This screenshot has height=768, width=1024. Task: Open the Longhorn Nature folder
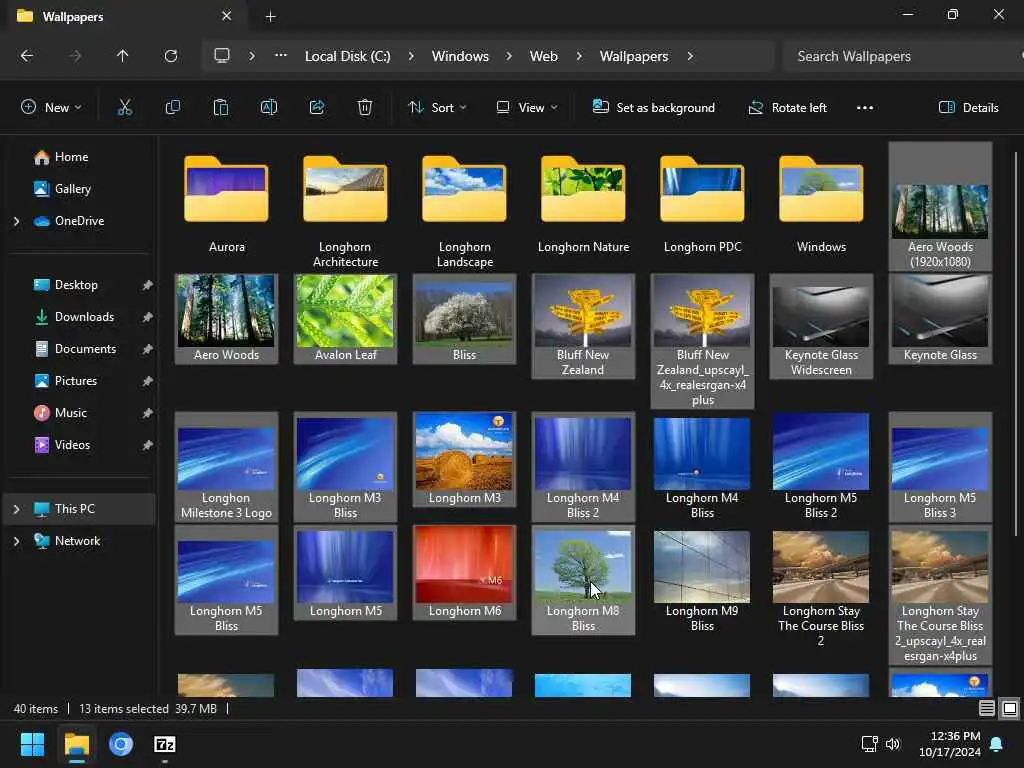[x=583, y=205]
